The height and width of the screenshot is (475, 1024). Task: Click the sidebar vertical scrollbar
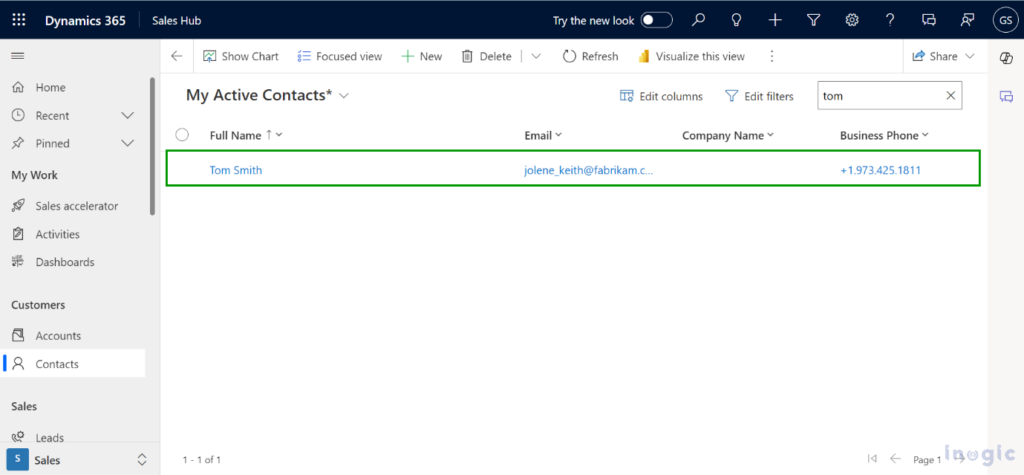pyautogui.click(x=153, y=146)
